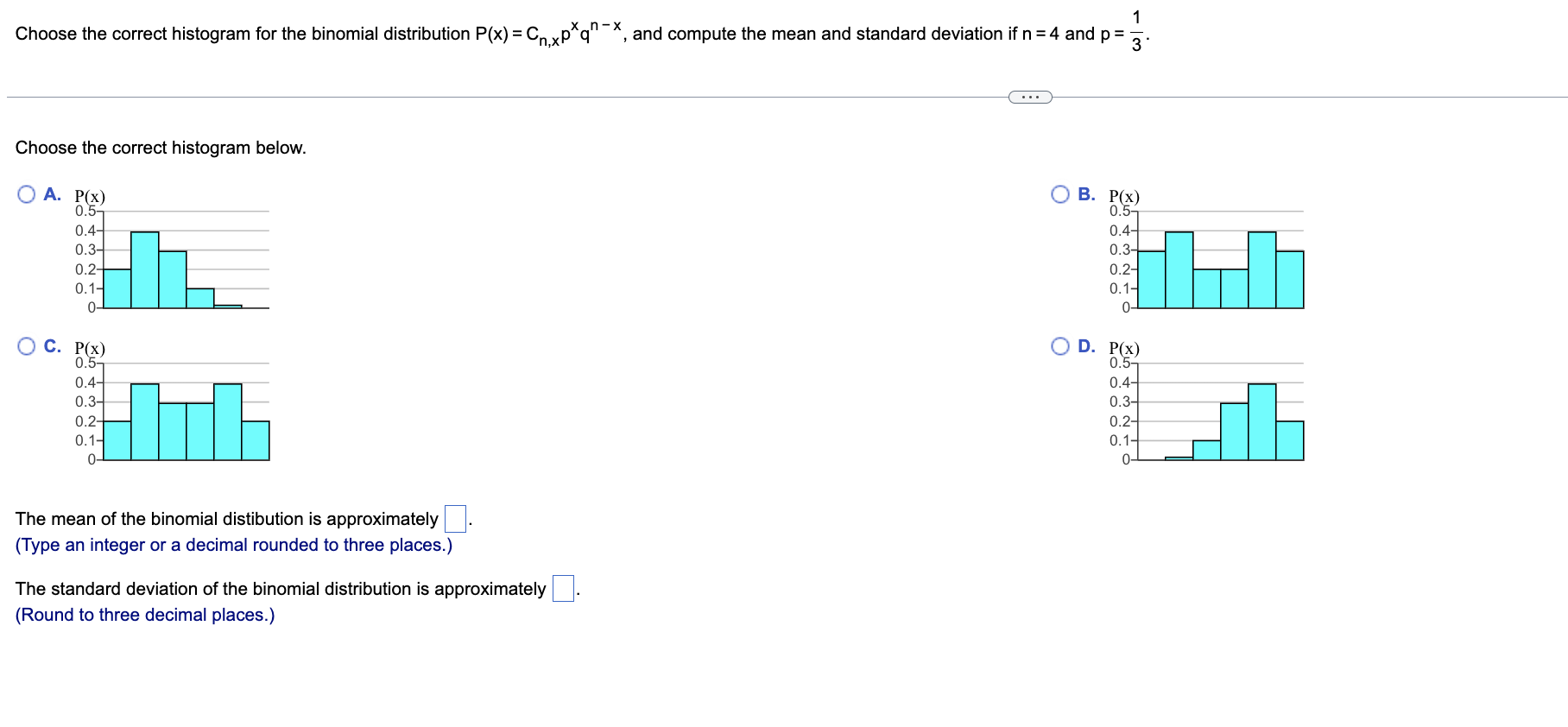This screenshot has width=1568, height=727.
Task: Click the rounding instruction text in blue
Action: [x=145, y=614]
